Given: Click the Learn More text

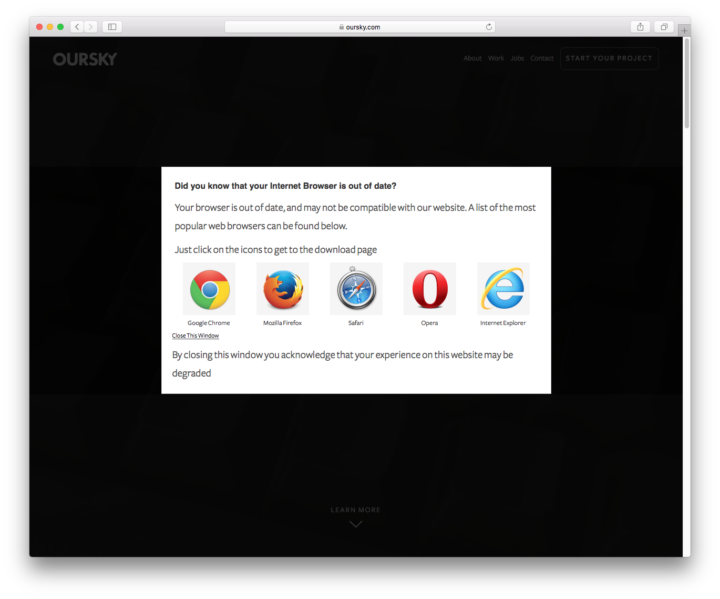Looking at the screenshot, I should click(355, 510).
